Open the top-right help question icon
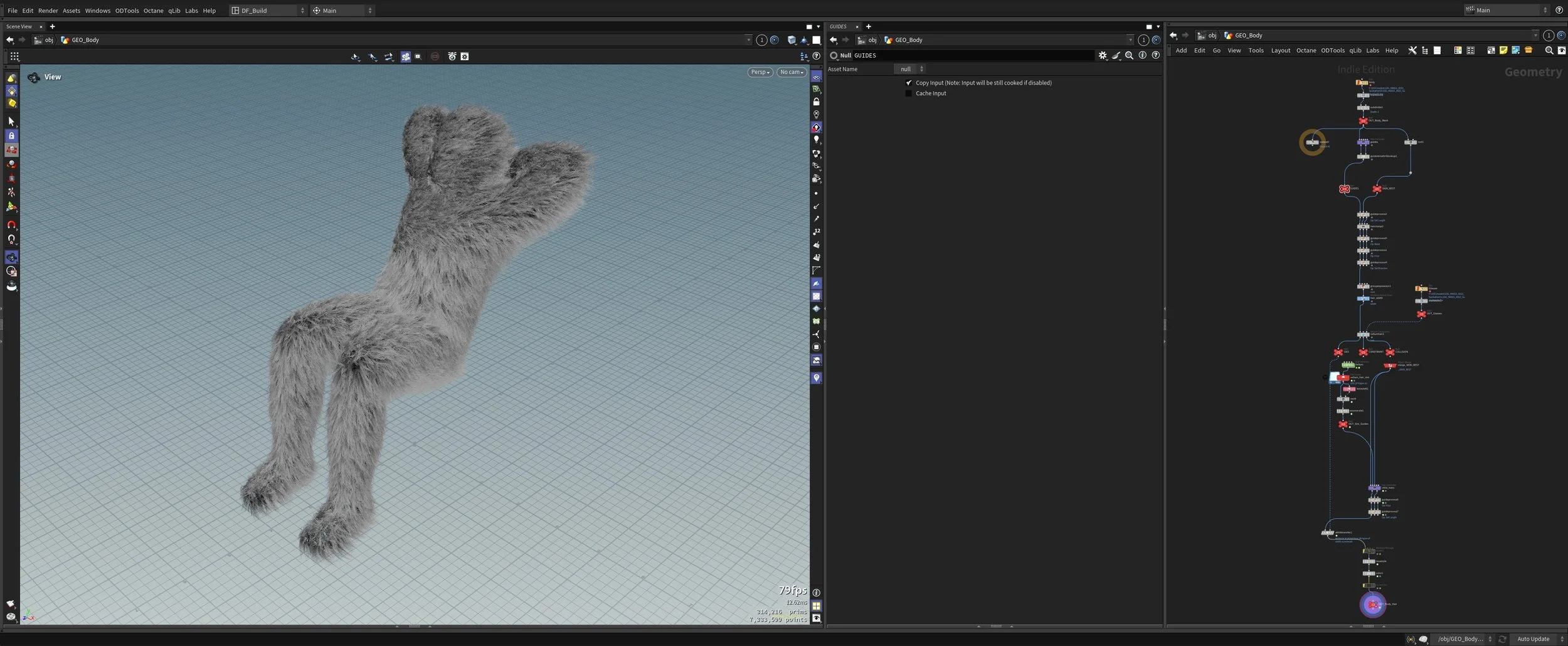1568x646 pixels. (x=1559, y=10)
